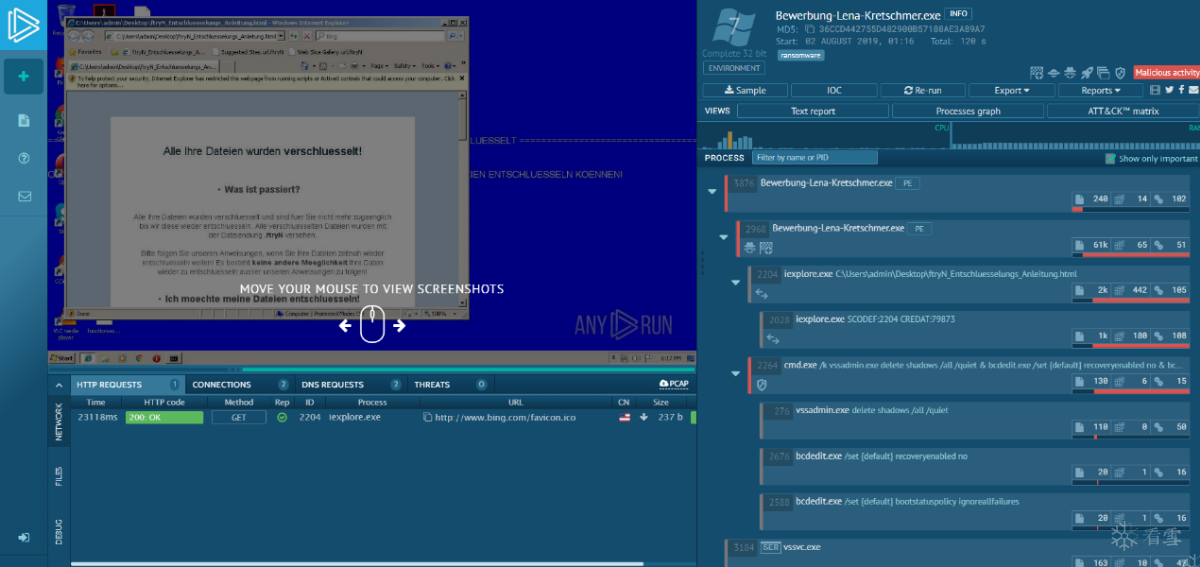Collapse the process 2968 subtree
The width and height of the screenshot is (1200, 567).
coord(723,237)
